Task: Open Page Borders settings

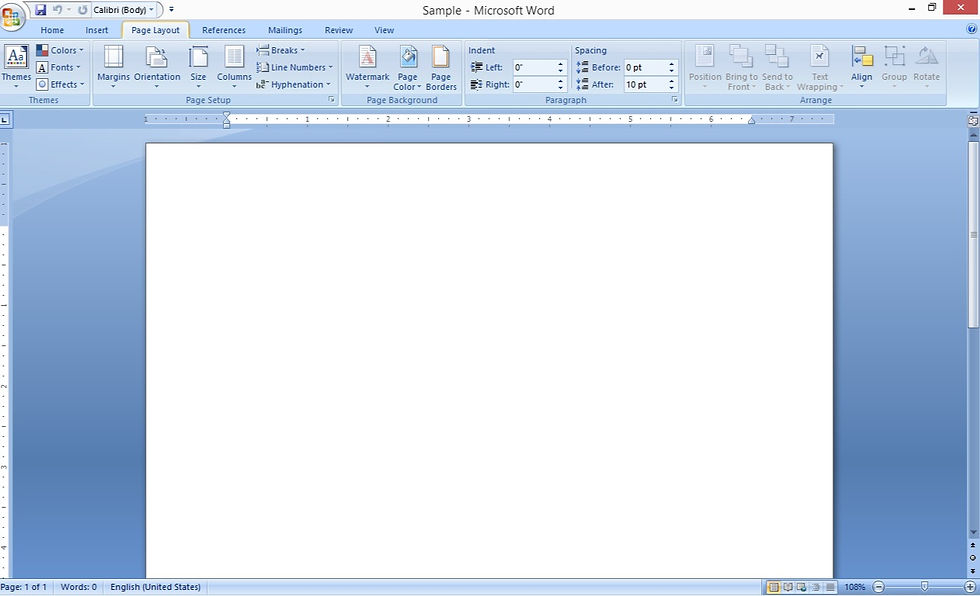Action: tap(441, 68)
